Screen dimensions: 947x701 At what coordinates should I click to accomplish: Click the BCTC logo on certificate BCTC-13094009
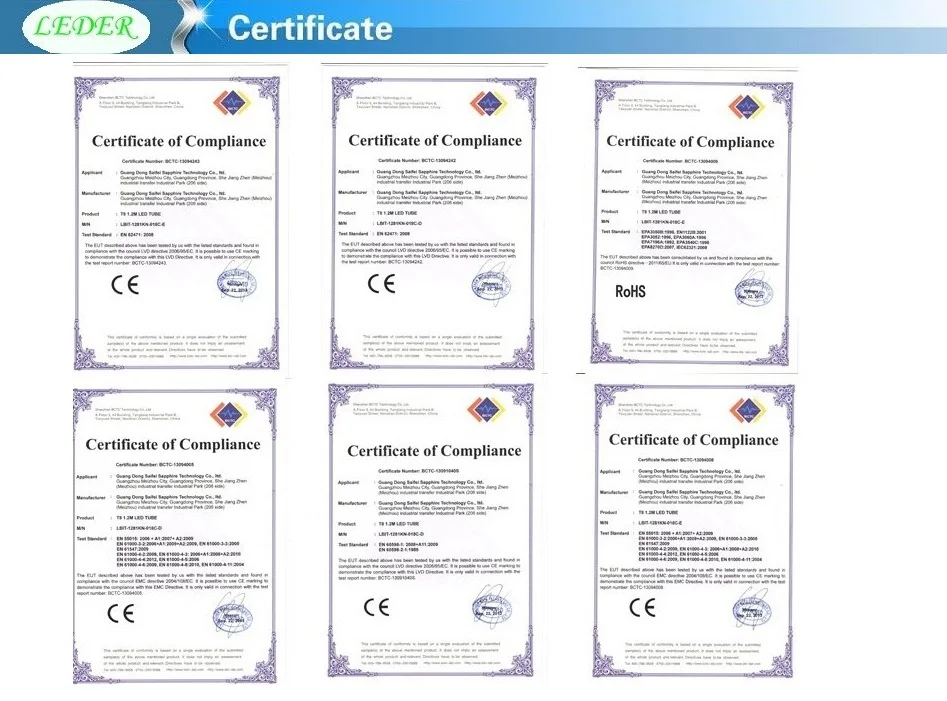point(747,107)
